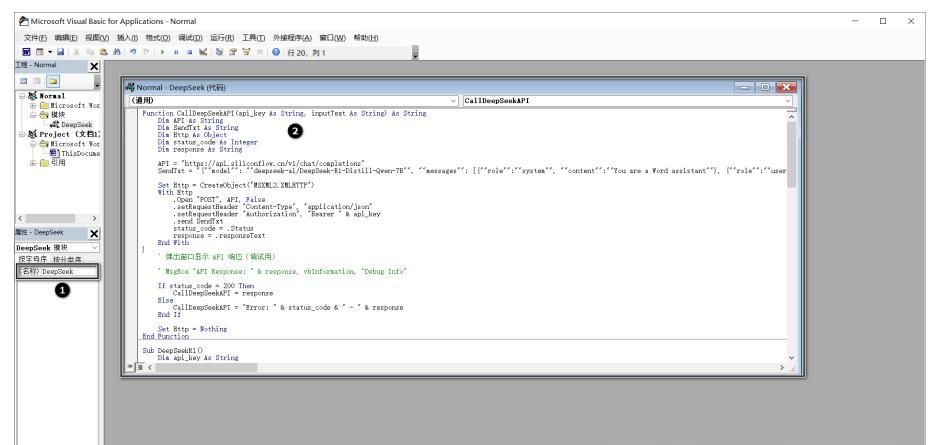
Task: Select ThisDocument item in project tree
Action: tap(75, 153)
